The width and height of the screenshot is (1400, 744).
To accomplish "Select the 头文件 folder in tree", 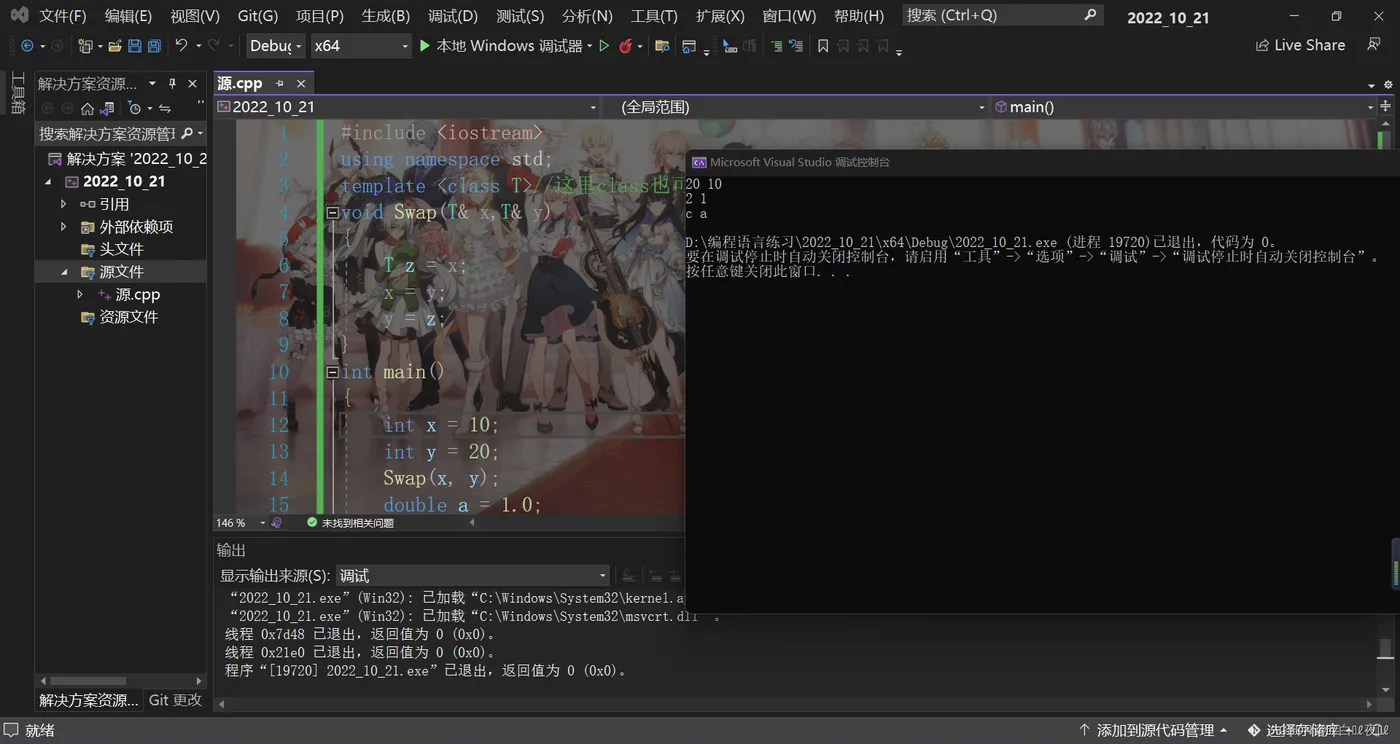I will click(121, 249).
